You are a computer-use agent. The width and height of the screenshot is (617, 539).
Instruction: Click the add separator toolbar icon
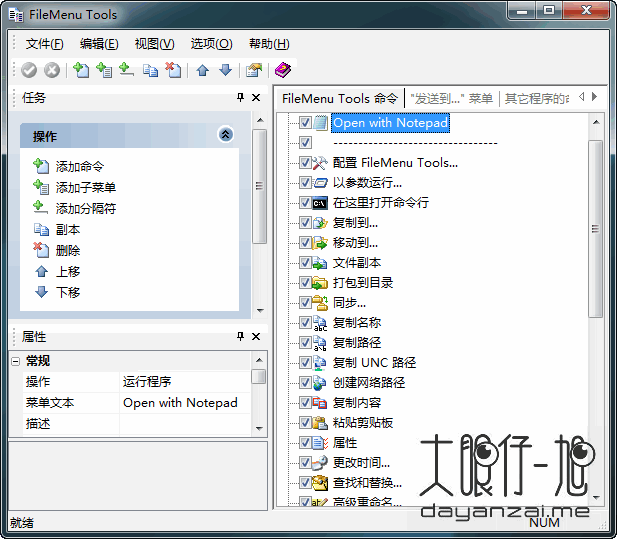click(x=126, y=70)
